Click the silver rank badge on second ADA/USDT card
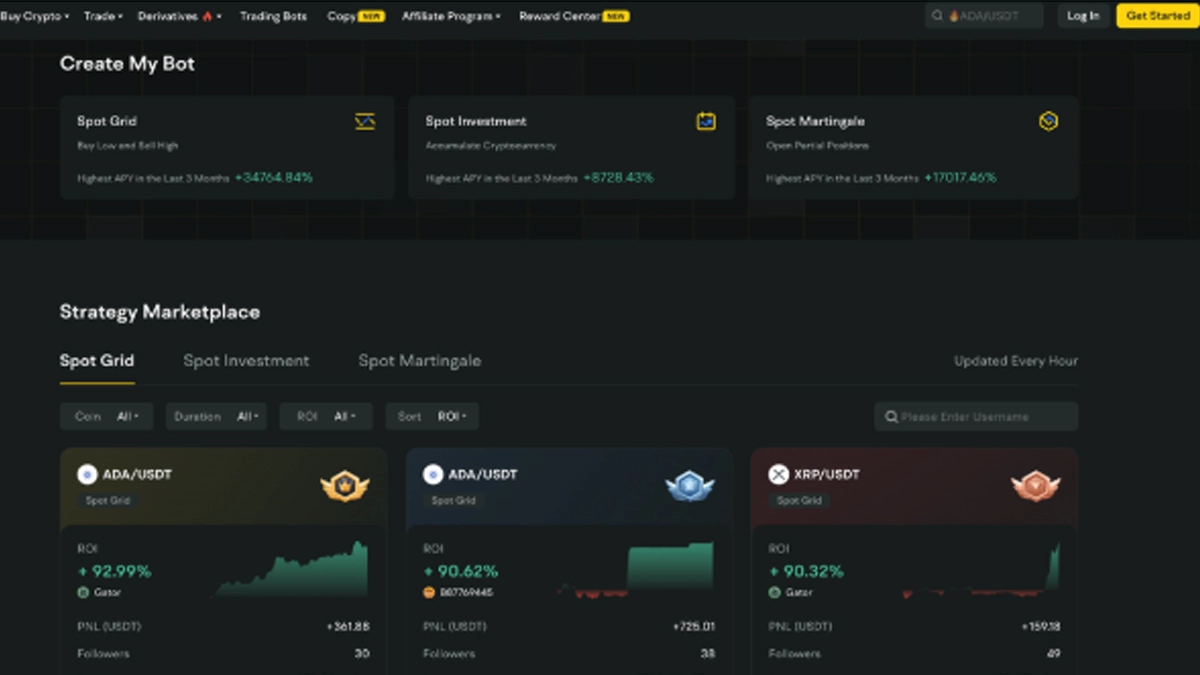 pyautogui.click(x=690, y=487)
